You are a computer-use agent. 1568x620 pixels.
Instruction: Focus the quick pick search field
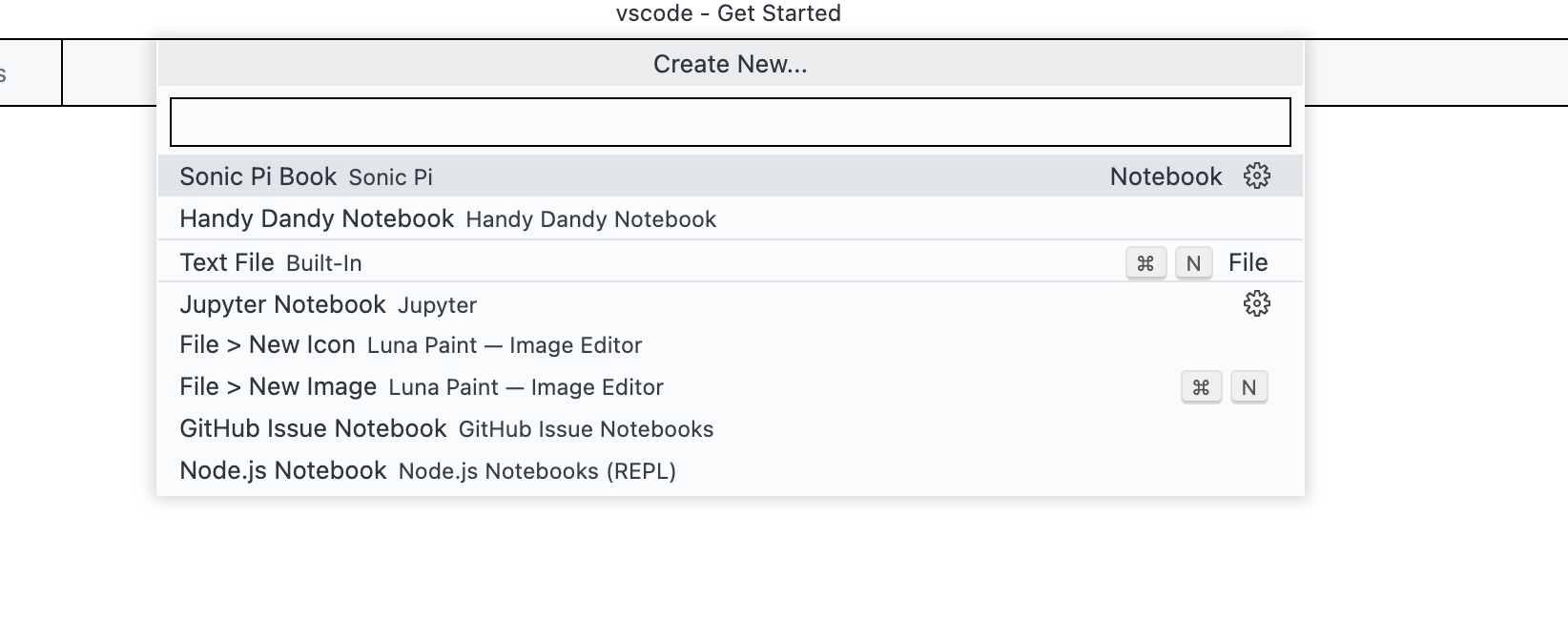coord(729,122)
